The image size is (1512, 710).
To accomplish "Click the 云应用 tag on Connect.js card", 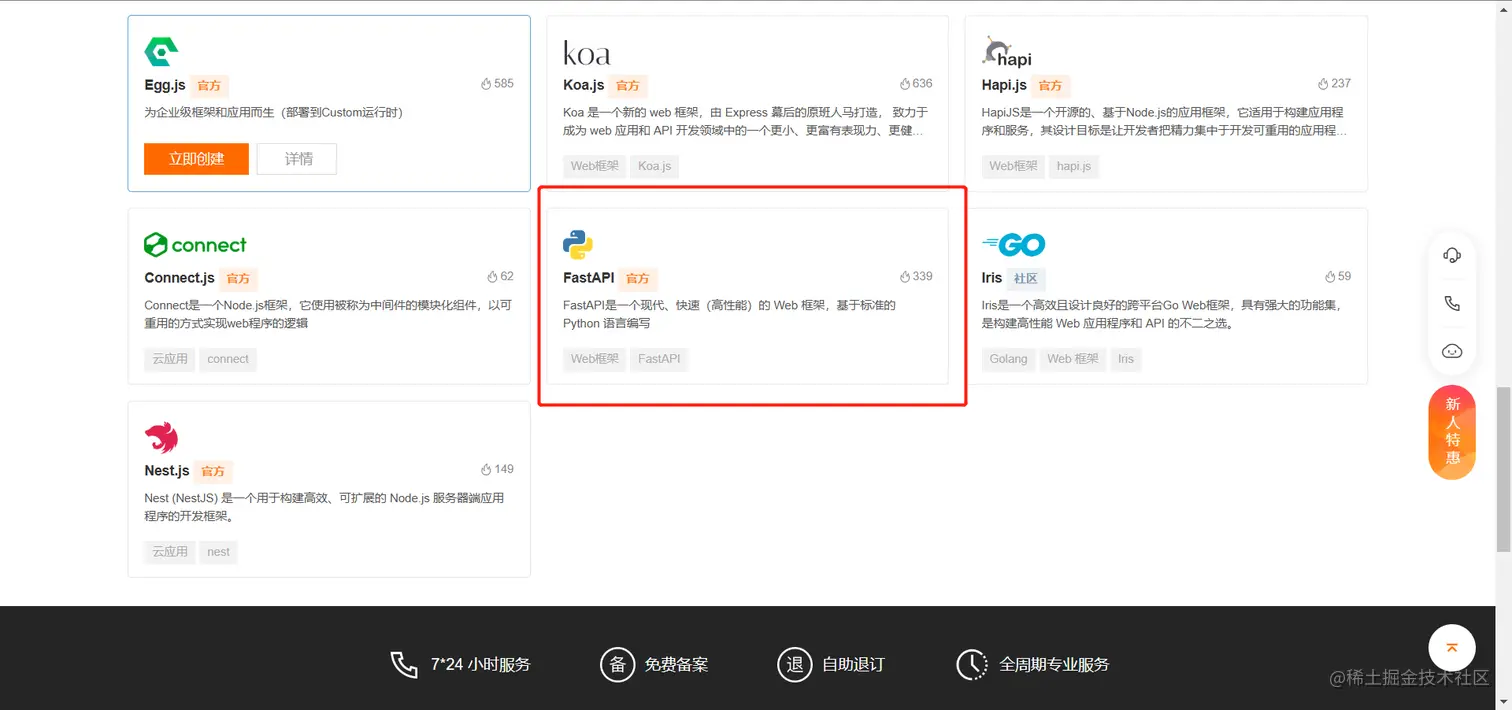I will [170, 359].
